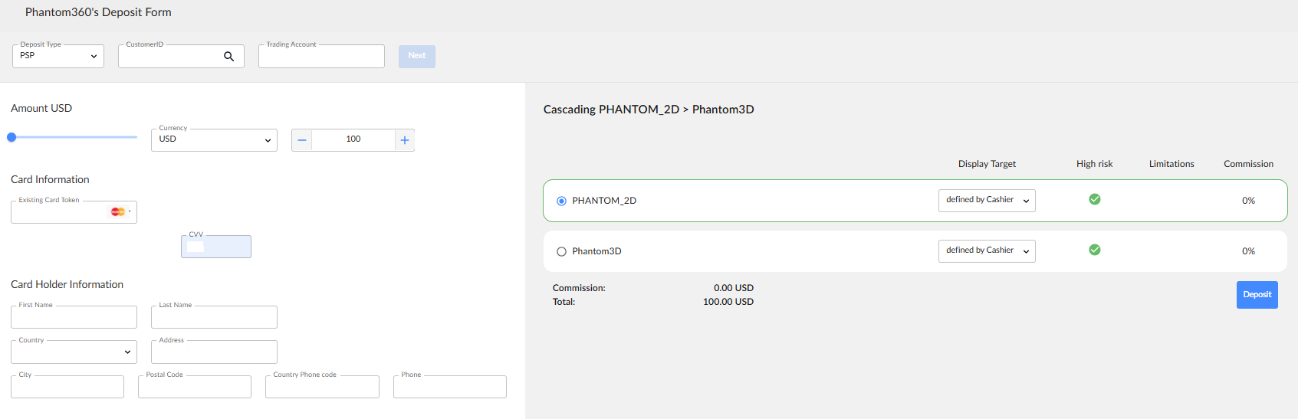
Task: Open Phantom3D Display Target dropdown
Action: pyautogui.click(x=986, y=251)
